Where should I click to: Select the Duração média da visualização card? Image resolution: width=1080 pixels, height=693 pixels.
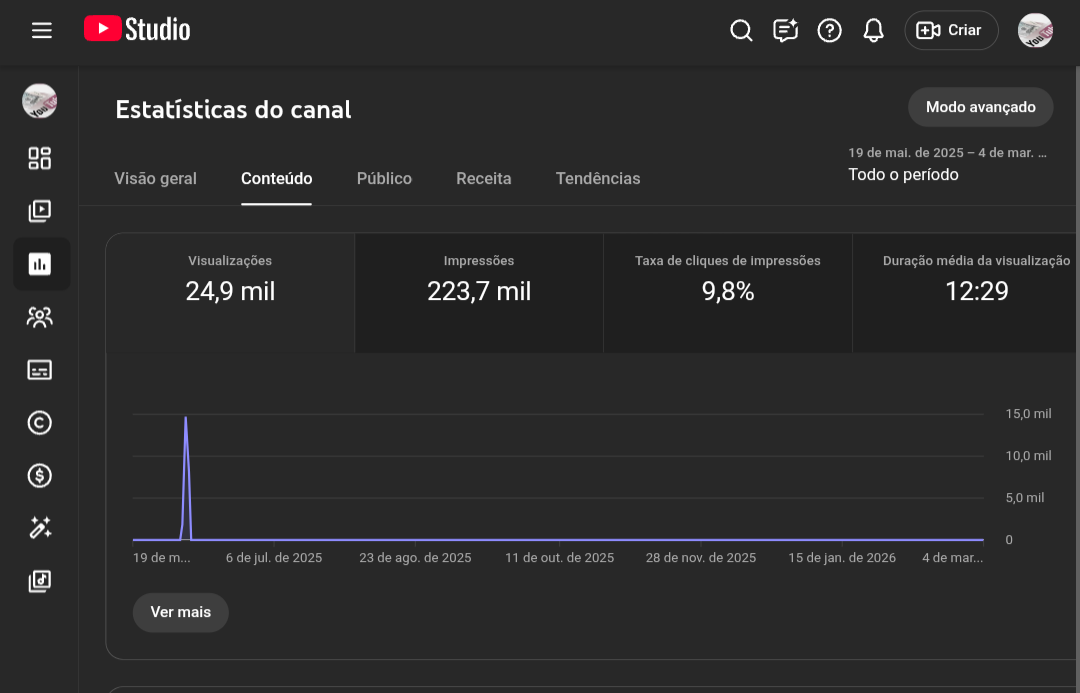[966, 293]
